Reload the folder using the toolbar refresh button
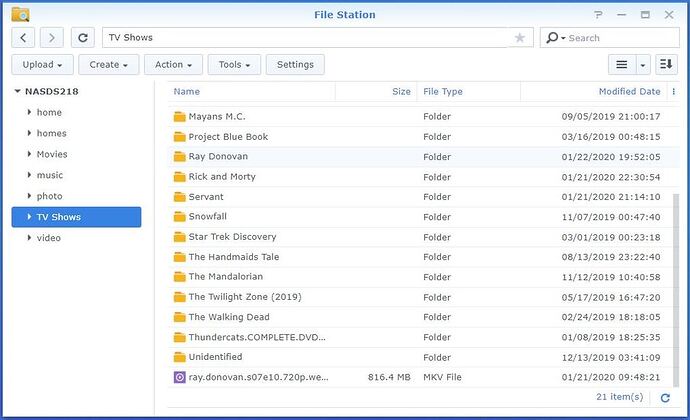Screen dimensions: 690x420 click(x=83, y=38)
